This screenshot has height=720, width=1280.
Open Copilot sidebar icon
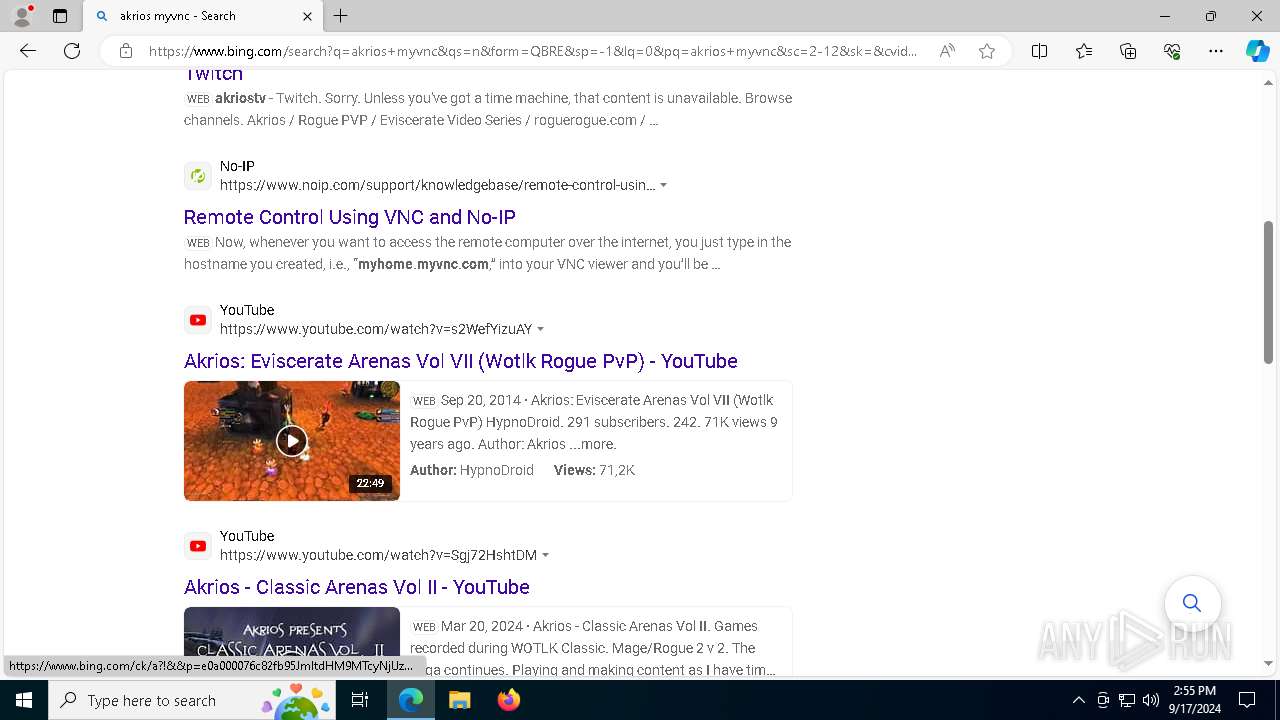point(1257,51)
